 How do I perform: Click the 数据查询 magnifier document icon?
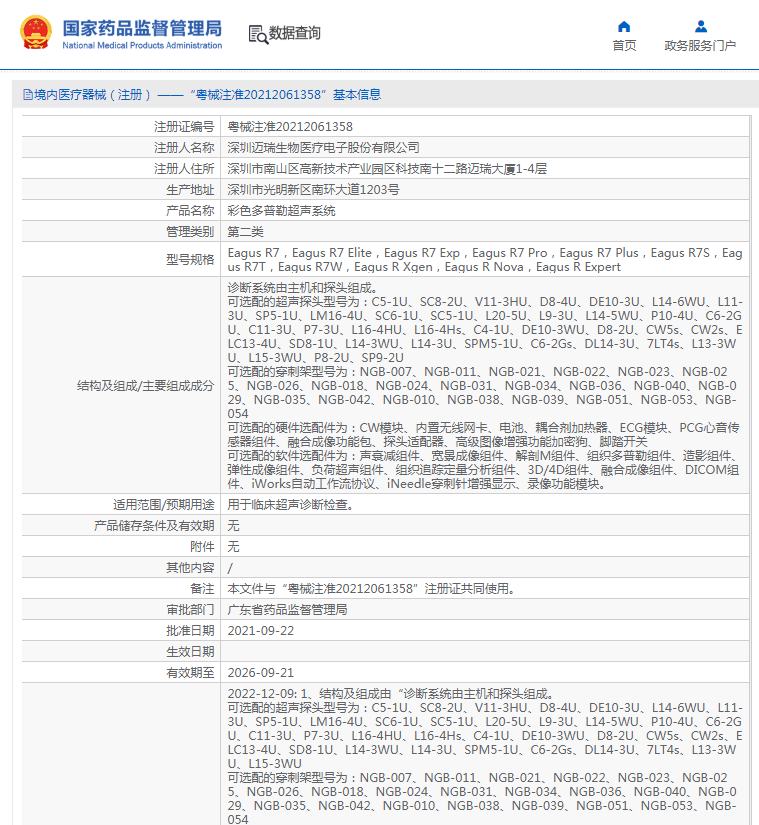coord(257,33)
